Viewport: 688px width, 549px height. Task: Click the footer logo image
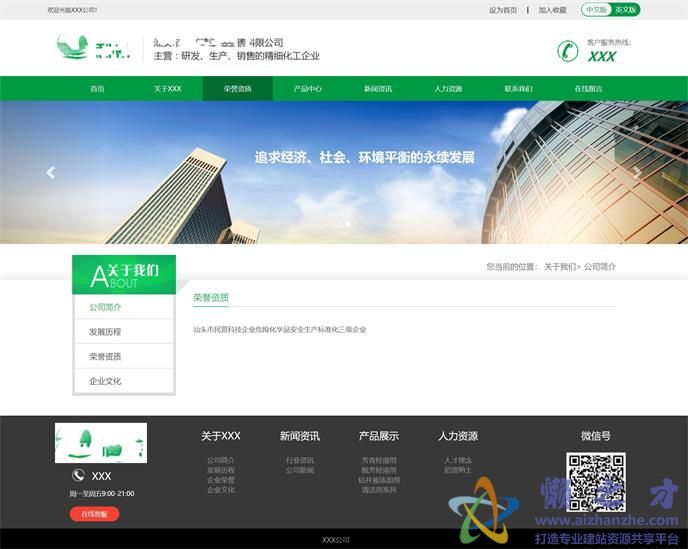click(x=101, y=443)
